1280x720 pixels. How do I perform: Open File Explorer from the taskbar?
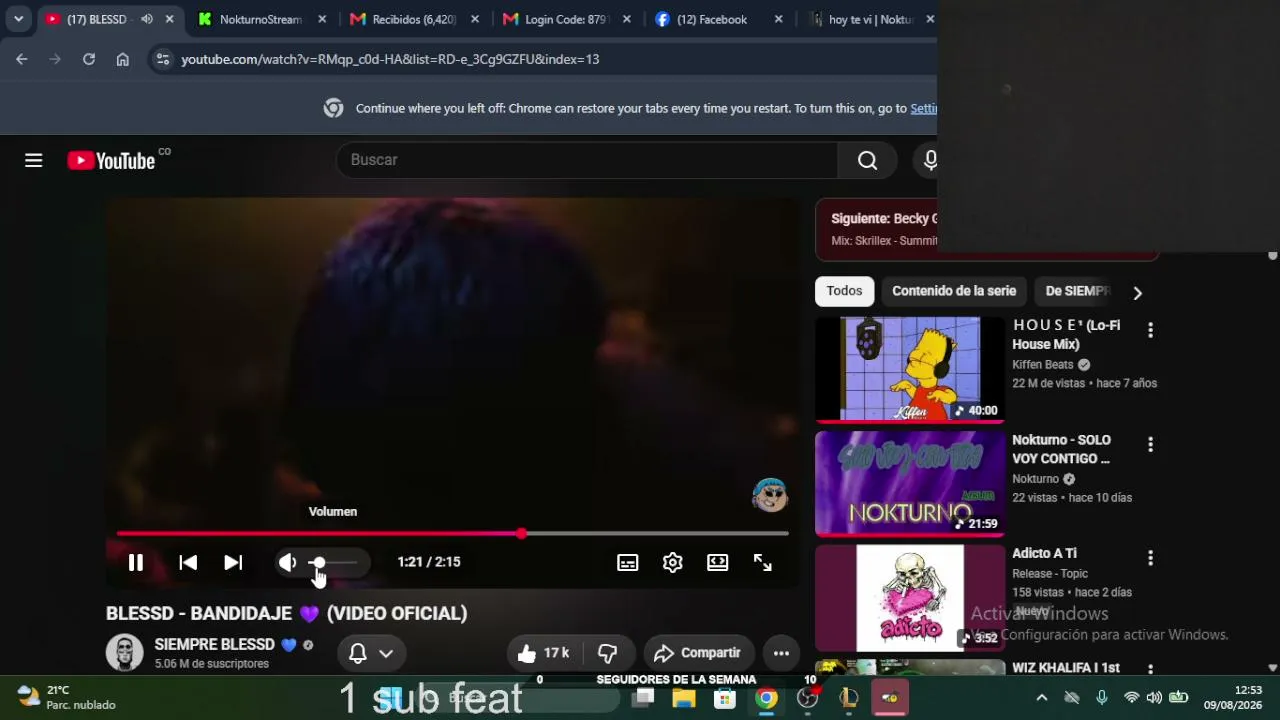[684, 698]
